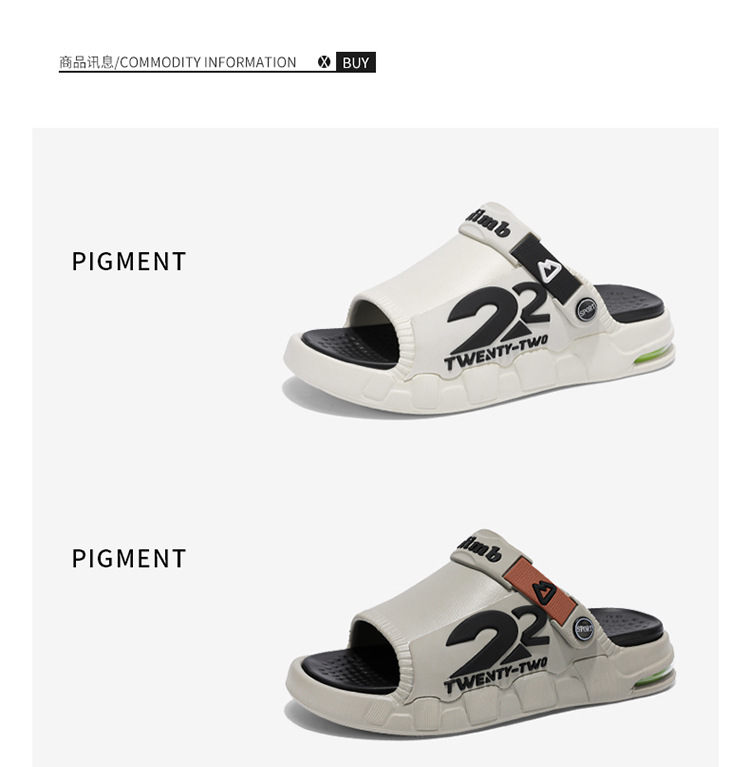750x767 pixels.
Task: Click the black BUY button
Action: pos(356,62)
